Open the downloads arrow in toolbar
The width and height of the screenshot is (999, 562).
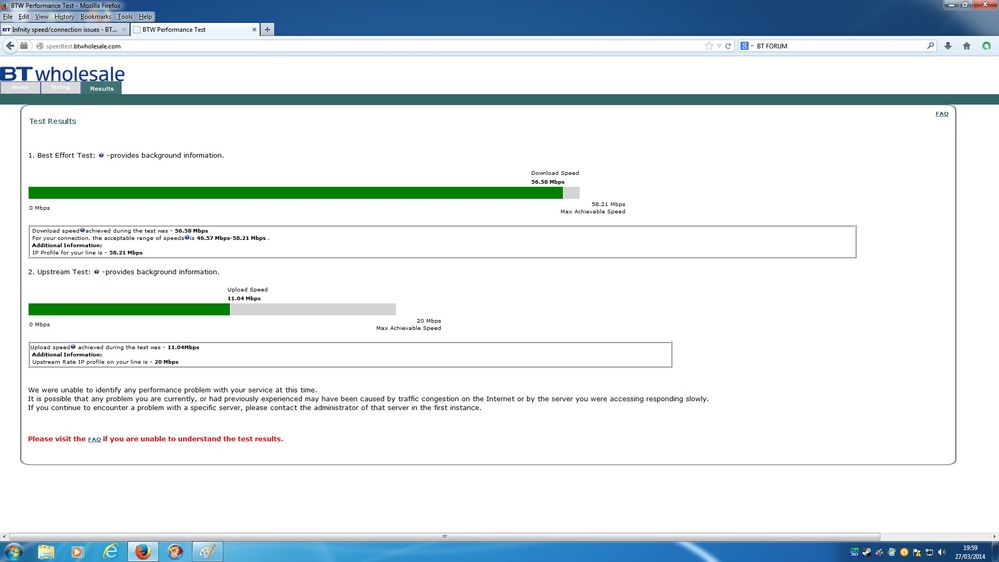948,46
